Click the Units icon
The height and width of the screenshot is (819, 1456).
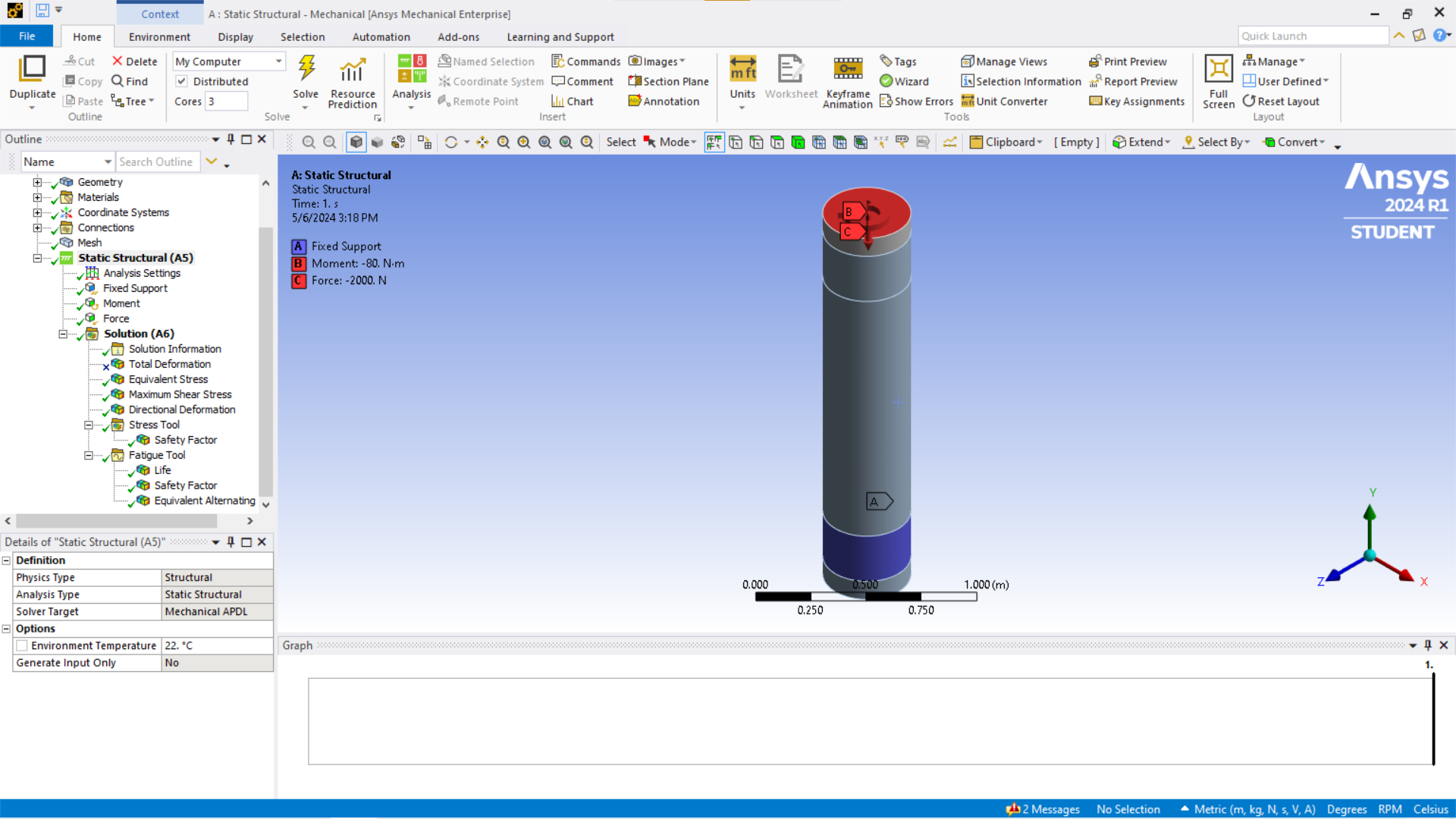tap(742, 70)
